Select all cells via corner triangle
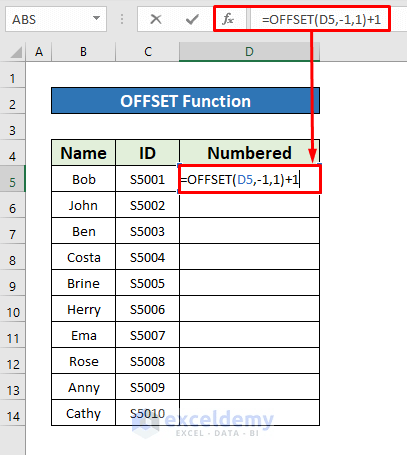This screenshot has height=455, width=407. 15,52
